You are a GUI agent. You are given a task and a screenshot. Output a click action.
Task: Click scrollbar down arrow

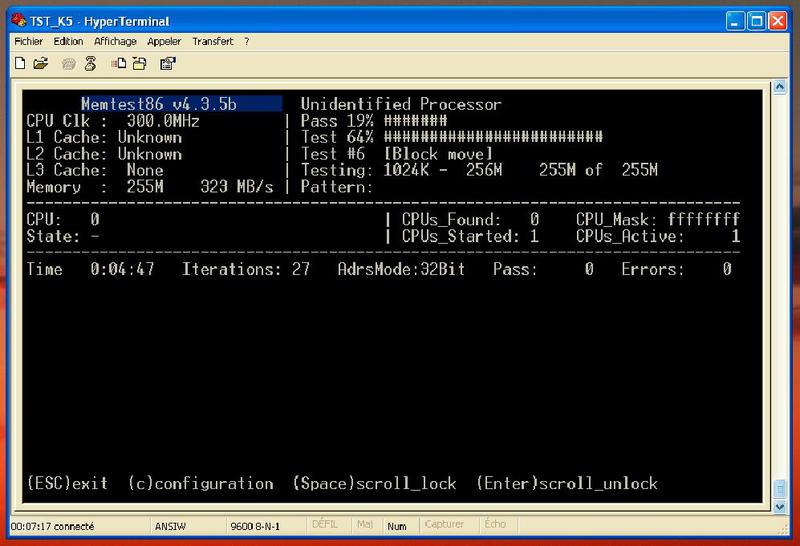pyautogui.click(x=780, y=507)
